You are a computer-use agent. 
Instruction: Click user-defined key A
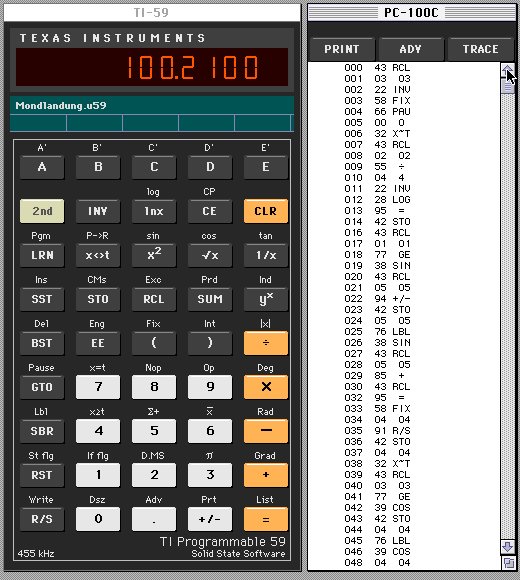pos(42,167)
